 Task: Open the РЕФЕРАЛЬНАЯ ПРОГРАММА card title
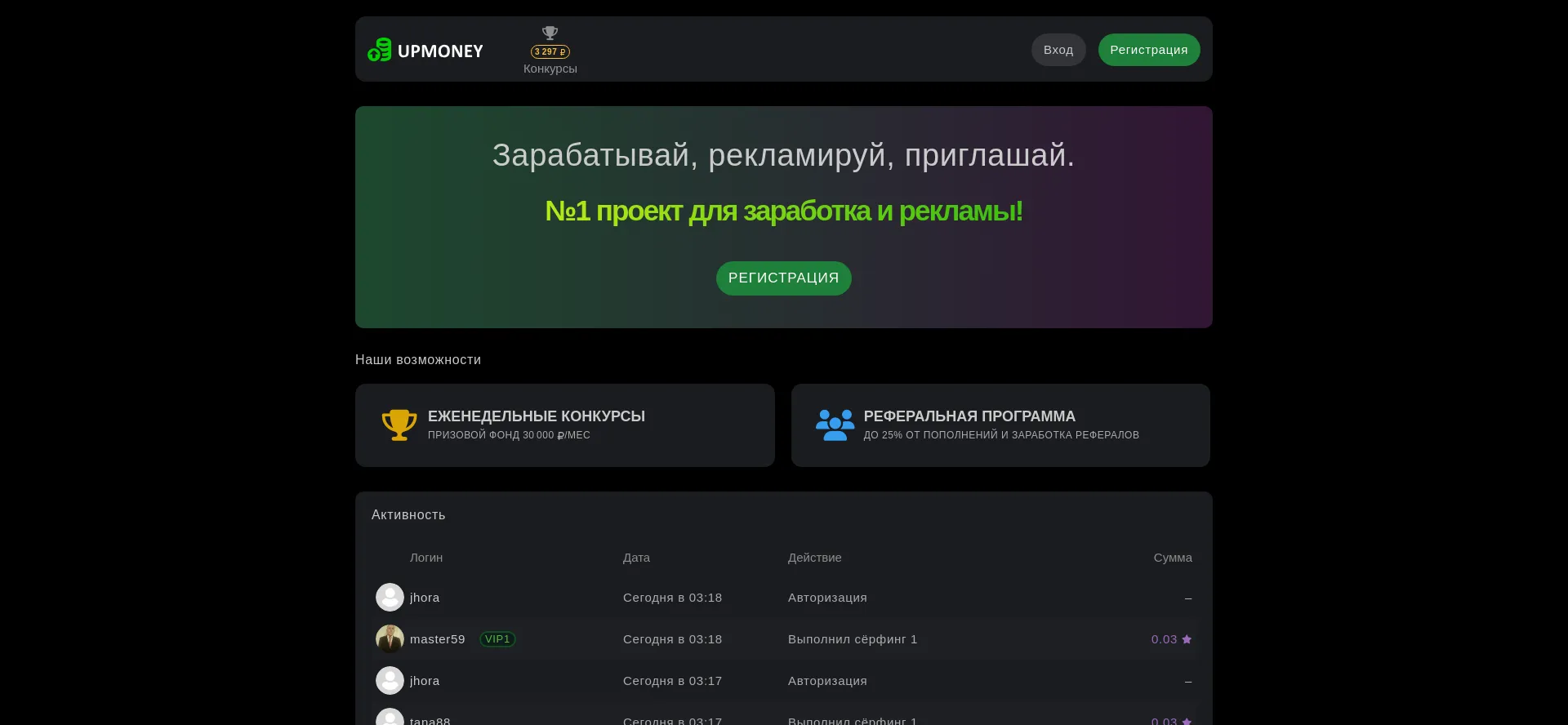tap(969, 416)
